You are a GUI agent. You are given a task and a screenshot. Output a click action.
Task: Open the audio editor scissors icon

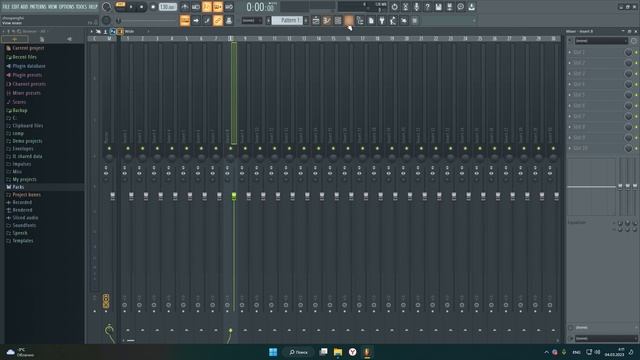pos(405,7)
